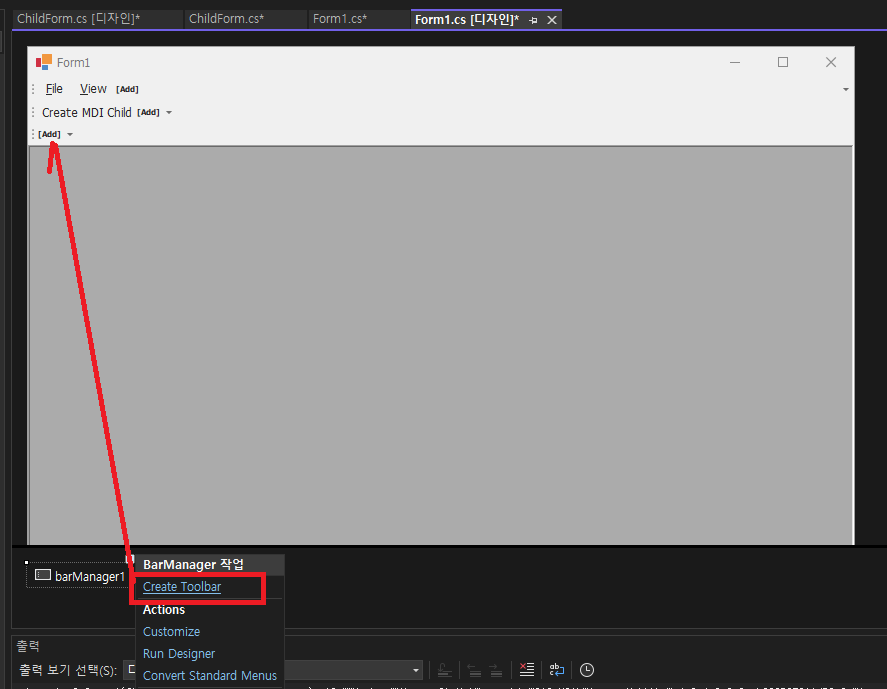Viewport: 887px width, 689px height.
Task: Select the Form1.cs [디자인] tab
Action: point(467,20)
